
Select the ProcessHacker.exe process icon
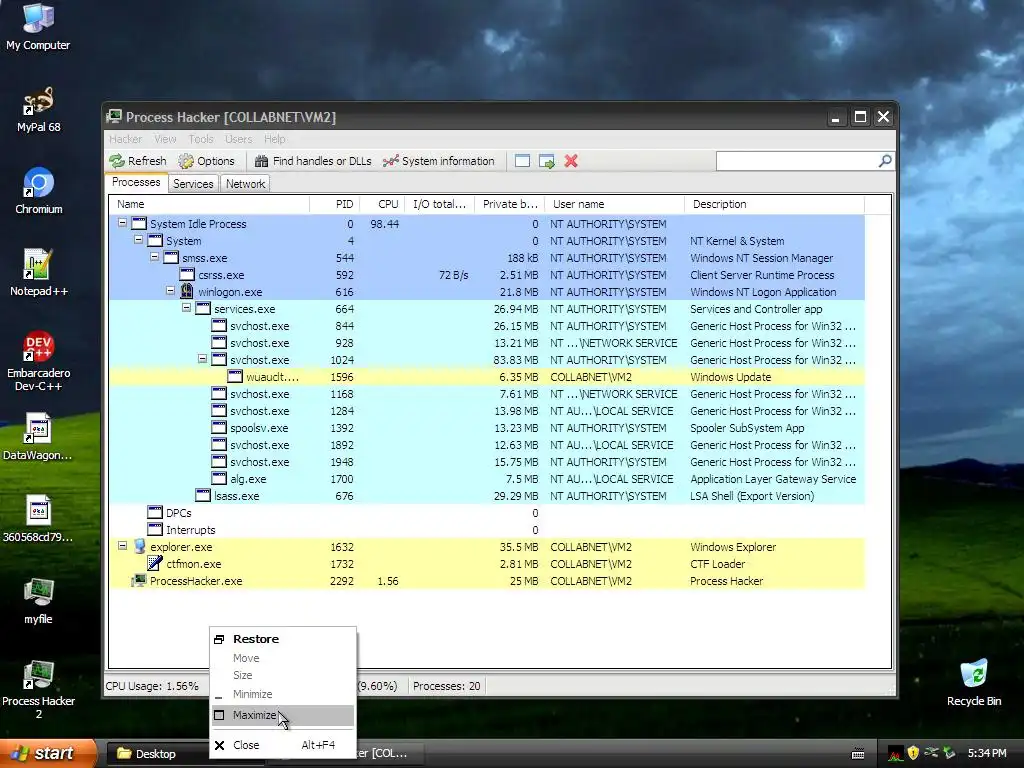tap(138, 580)
